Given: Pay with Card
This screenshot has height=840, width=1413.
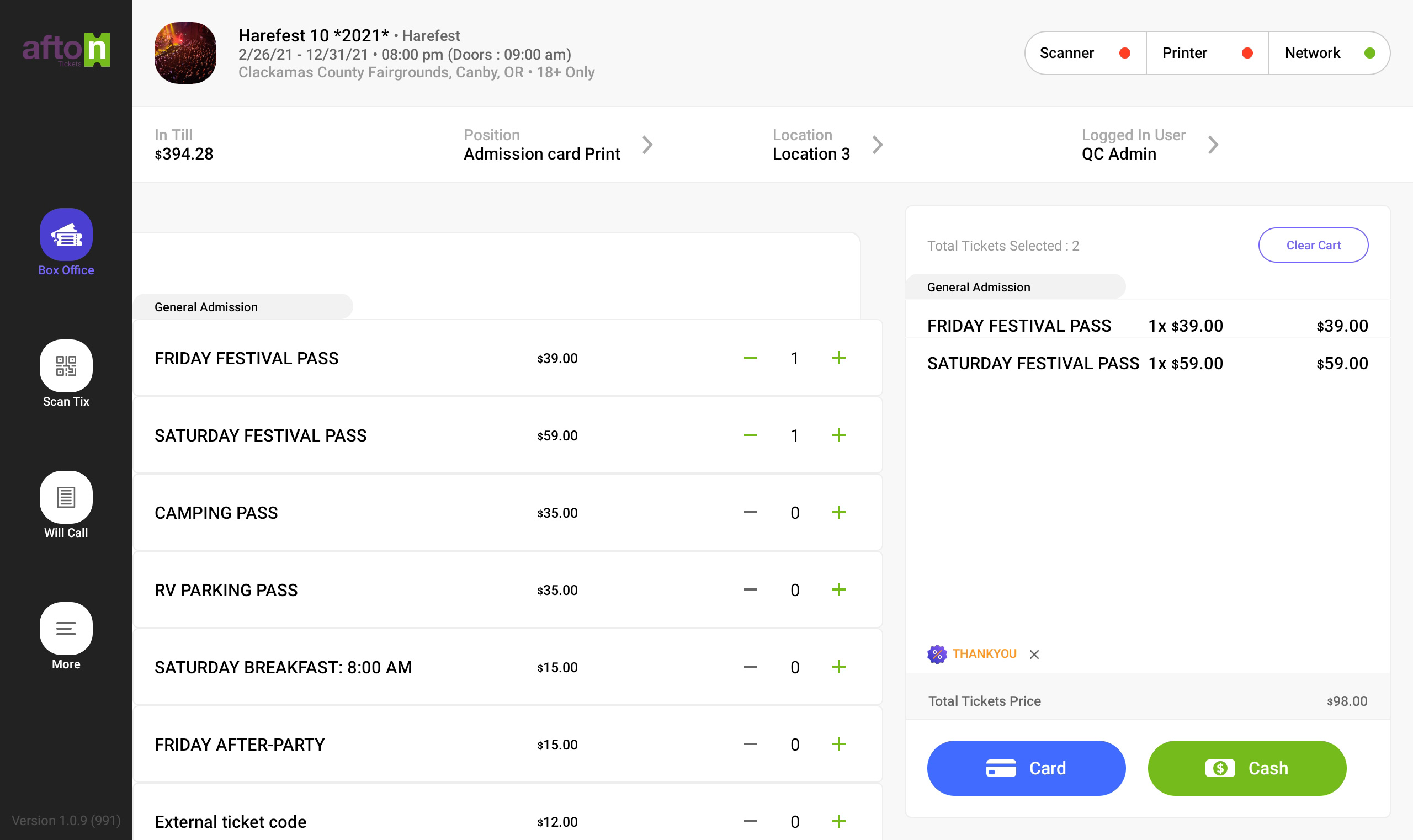Looking at the screenshot, I should [x=1026, y=768].
